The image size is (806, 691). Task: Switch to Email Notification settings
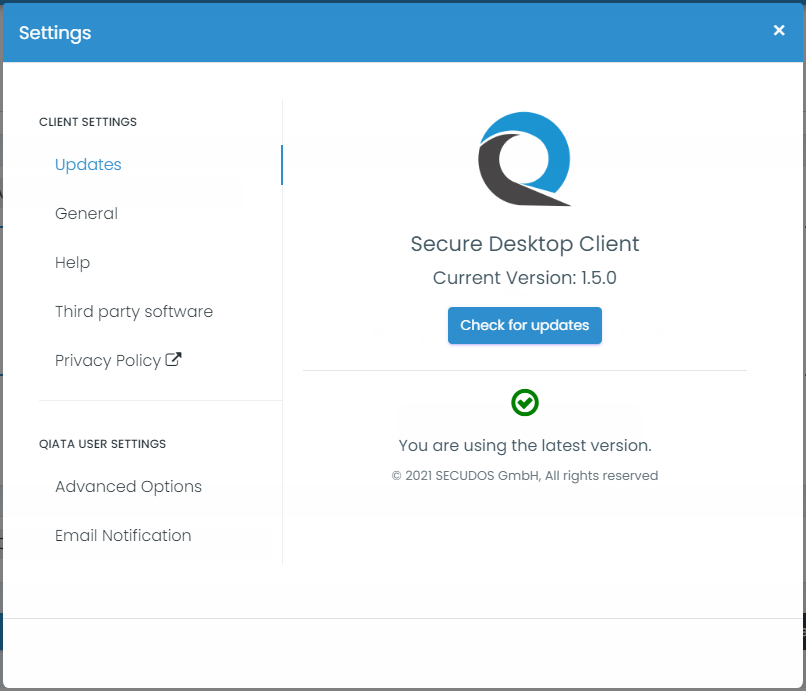[x=123, y=536]
